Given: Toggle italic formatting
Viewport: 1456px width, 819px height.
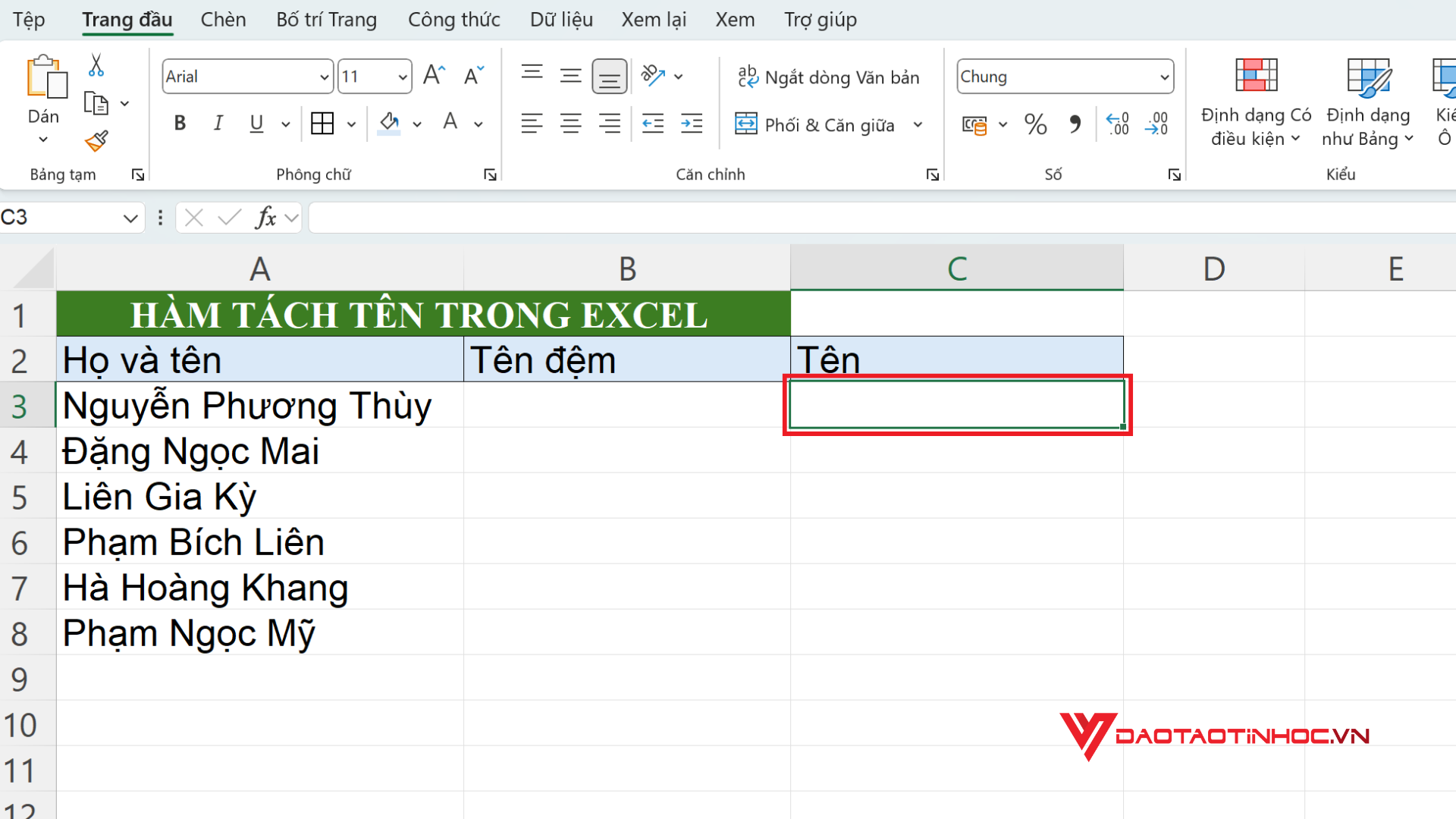Looking at the screenshot, I should (x=218, y=124).
